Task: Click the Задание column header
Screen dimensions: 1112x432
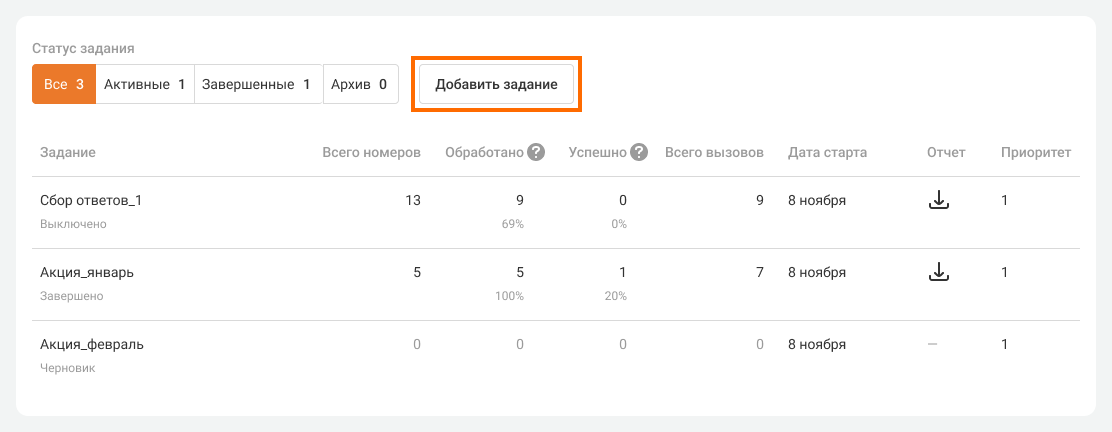Action: point(68,153)
